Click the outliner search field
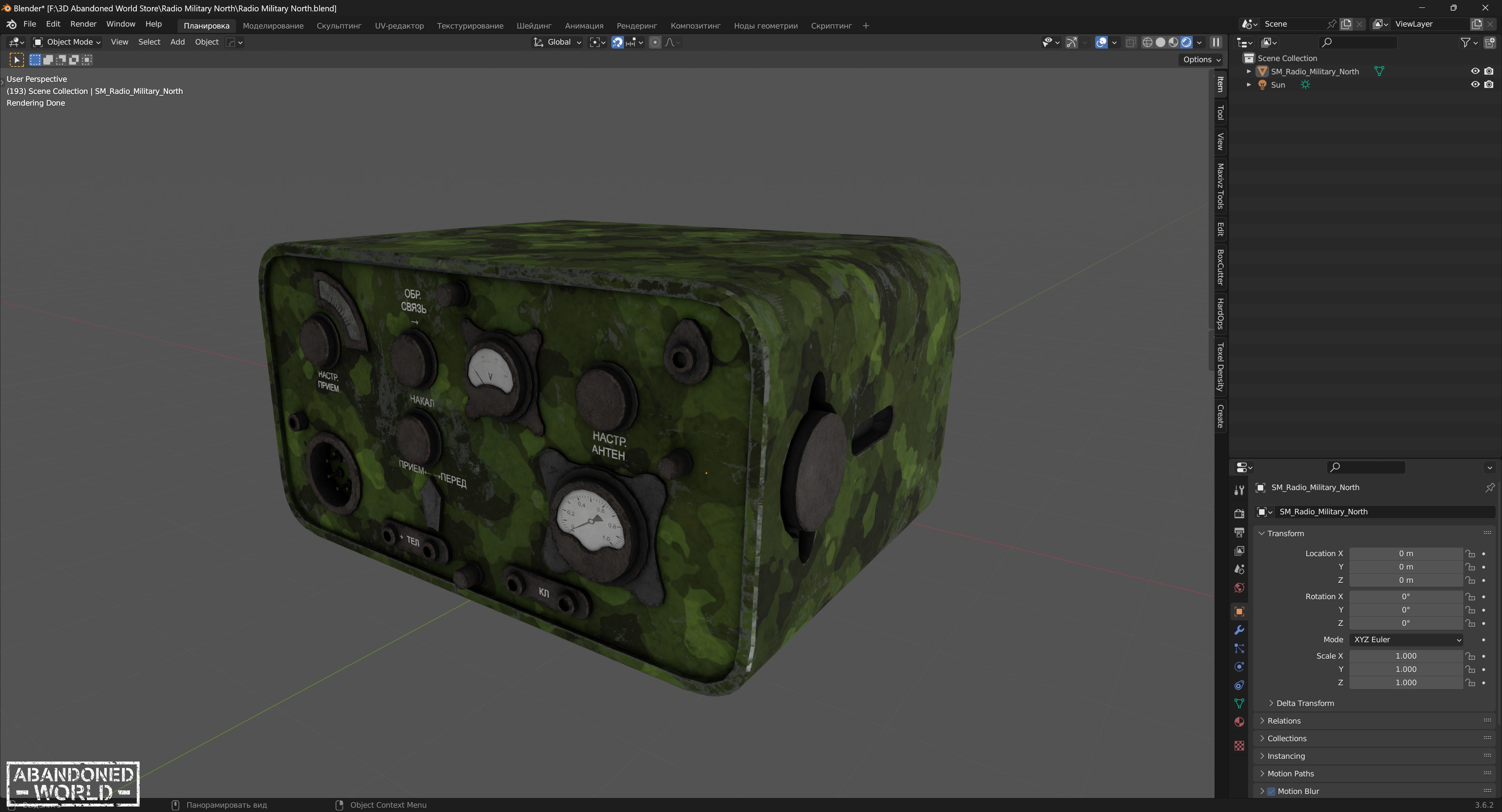 [1357, 42]
